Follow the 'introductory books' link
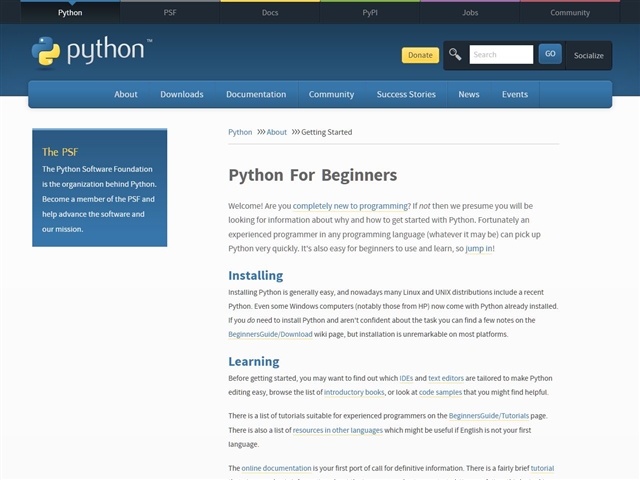 (354, 392)
